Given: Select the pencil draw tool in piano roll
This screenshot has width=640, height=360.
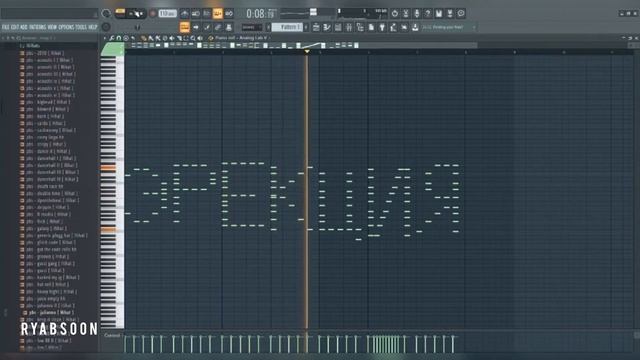Looking at the screenshot, I should (144, 38).
